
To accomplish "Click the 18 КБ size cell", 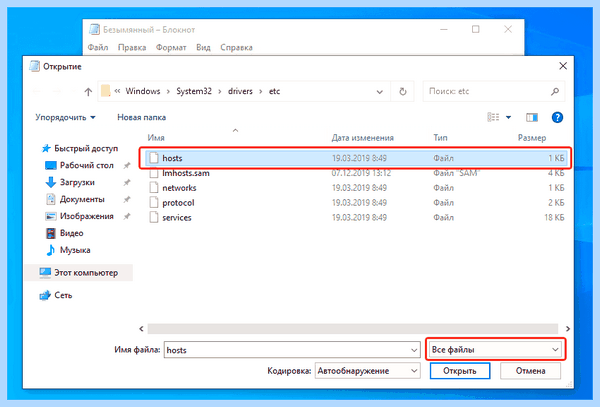I will click(x=554, y=217).
